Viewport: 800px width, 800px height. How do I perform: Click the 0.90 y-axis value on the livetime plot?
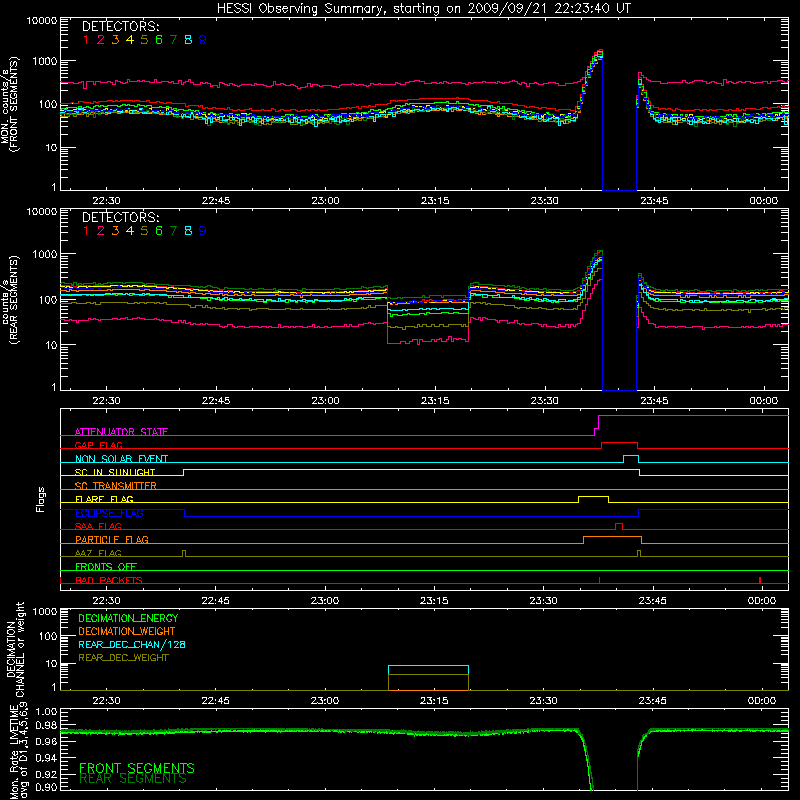(46, 787)
